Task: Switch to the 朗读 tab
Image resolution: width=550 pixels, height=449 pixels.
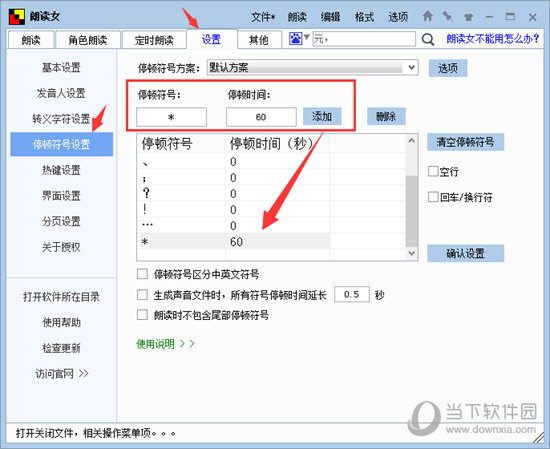Action: [31, 40]
